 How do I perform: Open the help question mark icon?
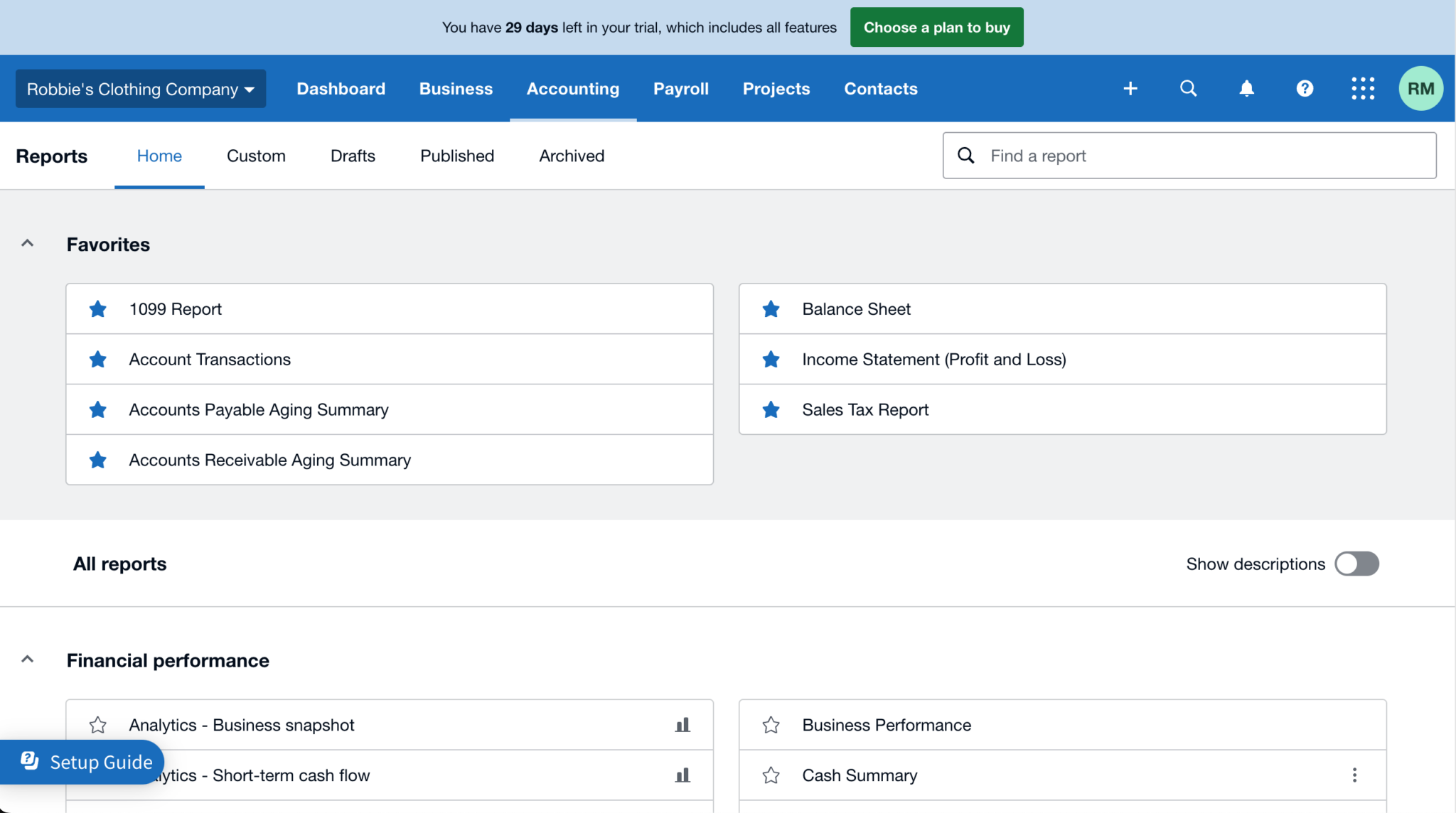(x=1305, y=88)
